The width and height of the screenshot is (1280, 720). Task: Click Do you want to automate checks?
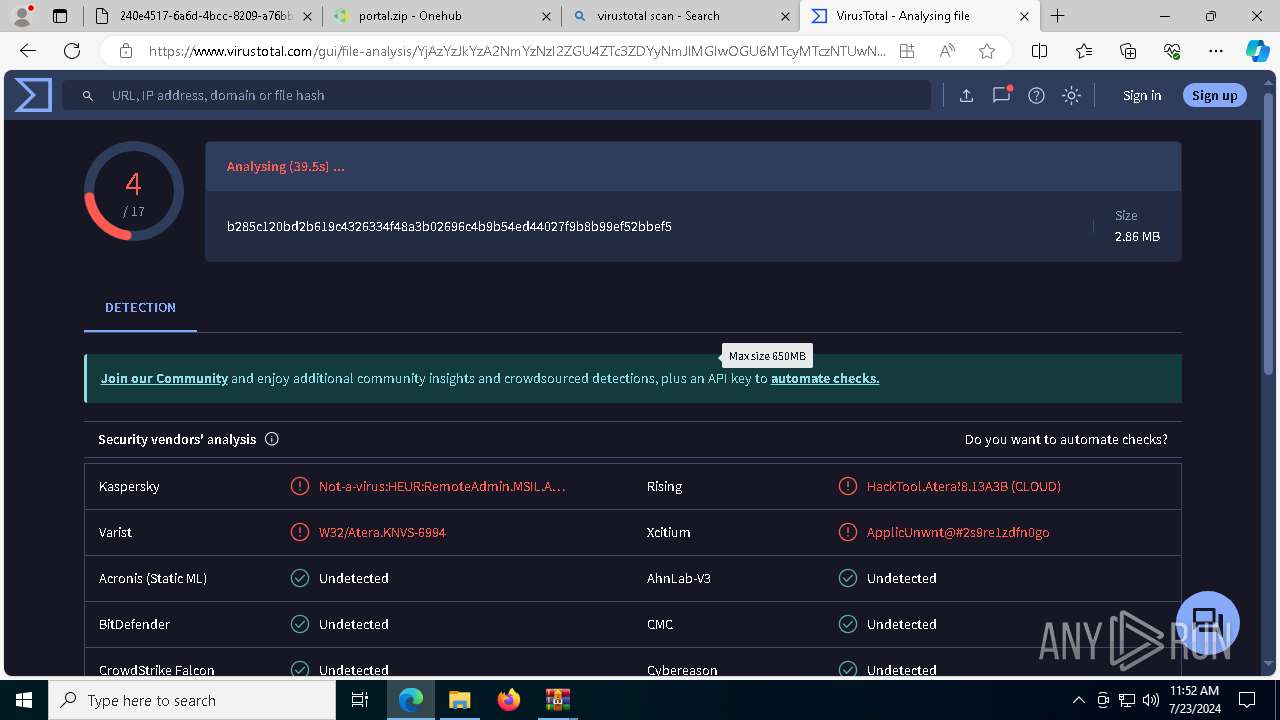(x=1066, y=439)
